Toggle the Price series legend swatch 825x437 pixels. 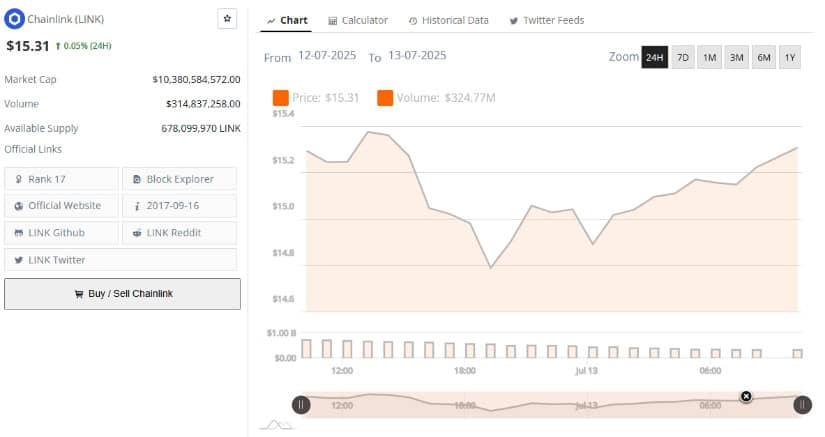point(280,98)
